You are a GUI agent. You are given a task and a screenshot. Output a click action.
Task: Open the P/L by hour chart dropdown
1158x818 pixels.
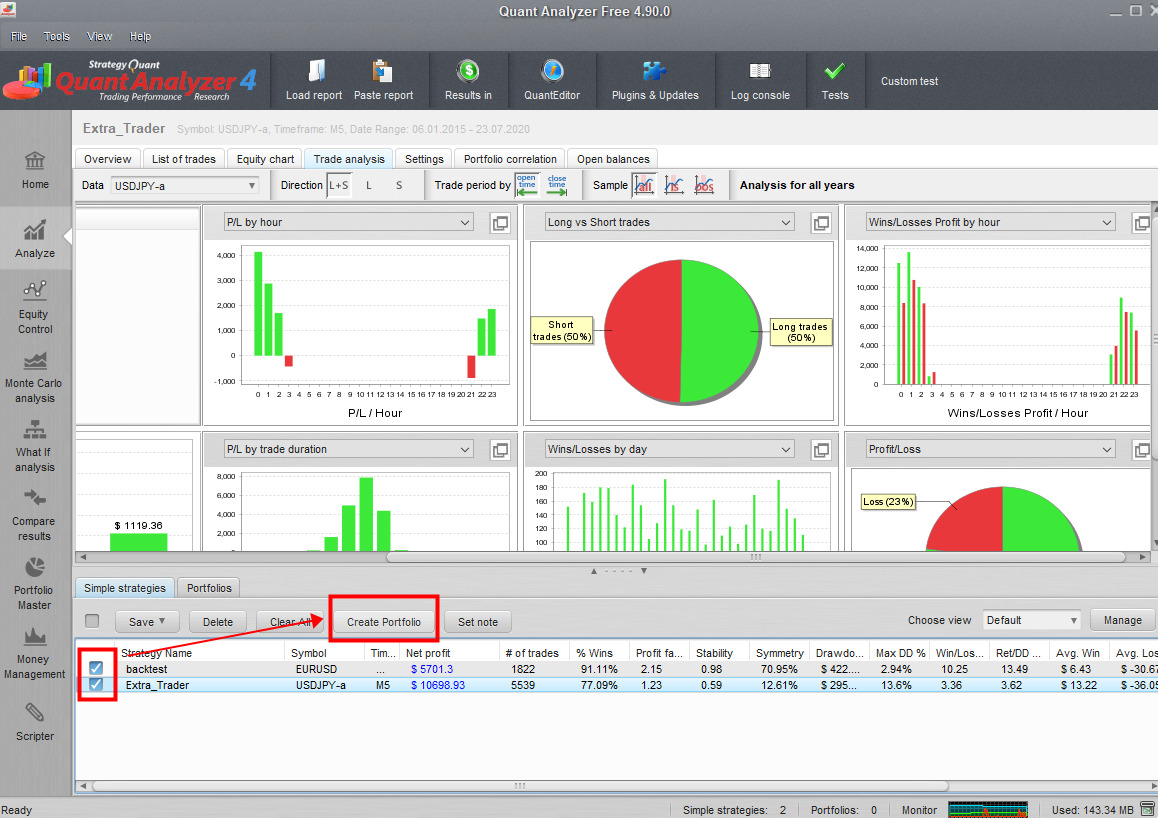(348, 223)
